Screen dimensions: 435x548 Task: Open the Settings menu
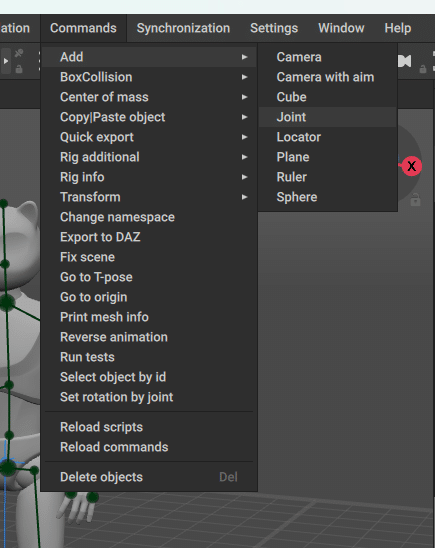click(274, 28)
